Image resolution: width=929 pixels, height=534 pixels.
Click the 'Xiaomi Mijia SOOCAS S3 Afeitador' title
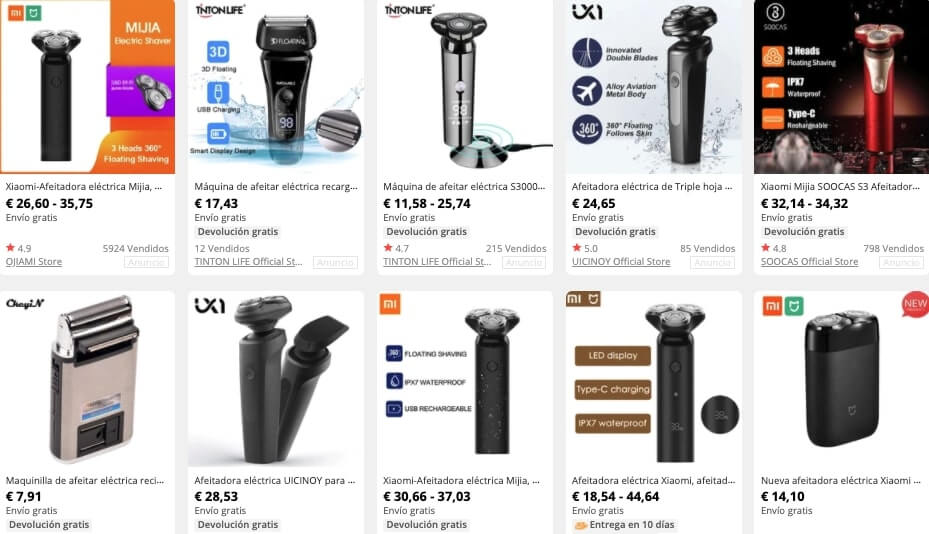click(x=840, y=186)
